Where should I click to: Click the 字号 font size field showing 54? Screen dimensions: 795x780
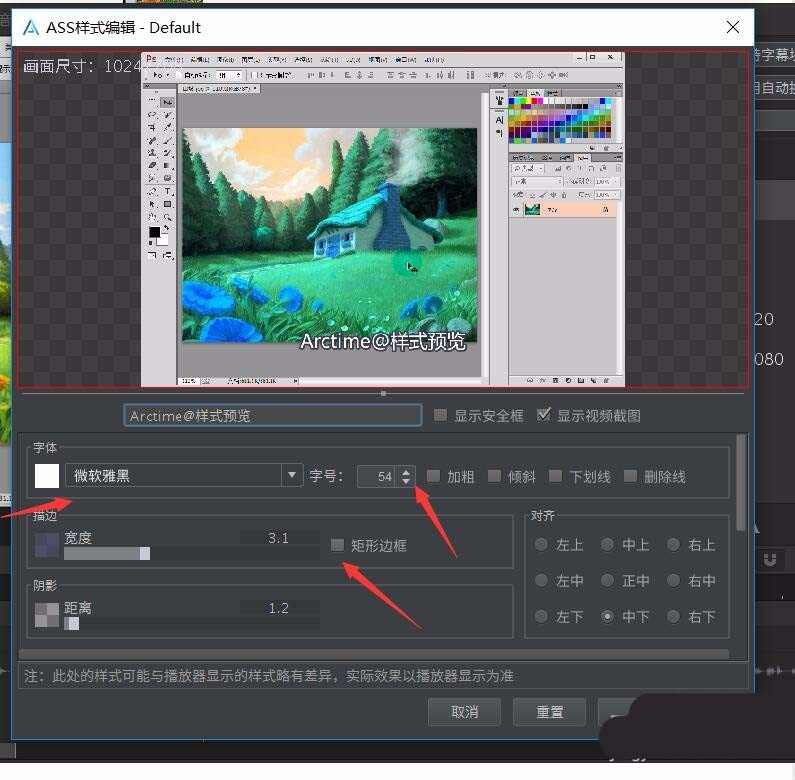coord(376,476)
